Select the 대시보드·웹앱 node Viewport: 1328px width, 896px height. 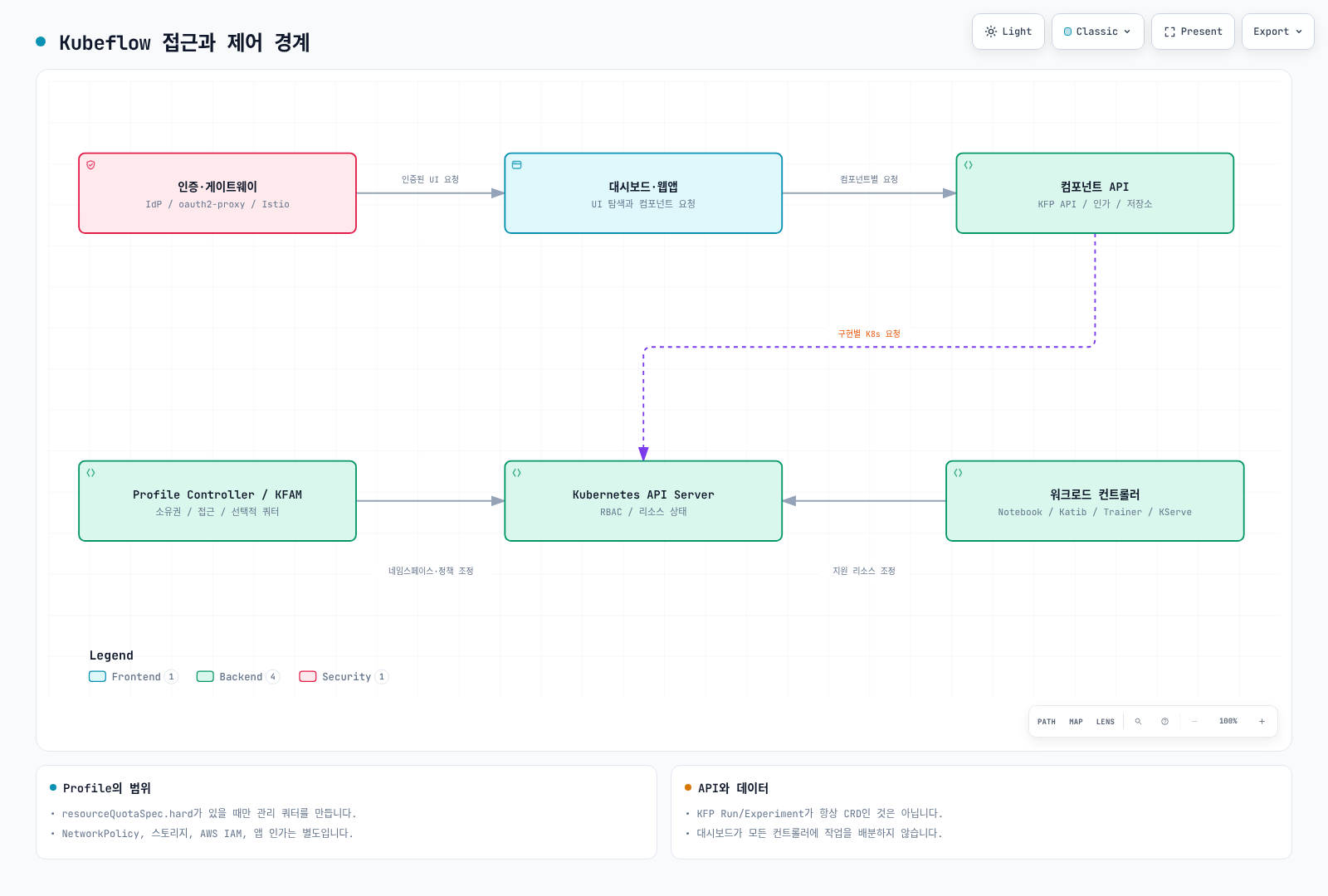click(643, 193)
